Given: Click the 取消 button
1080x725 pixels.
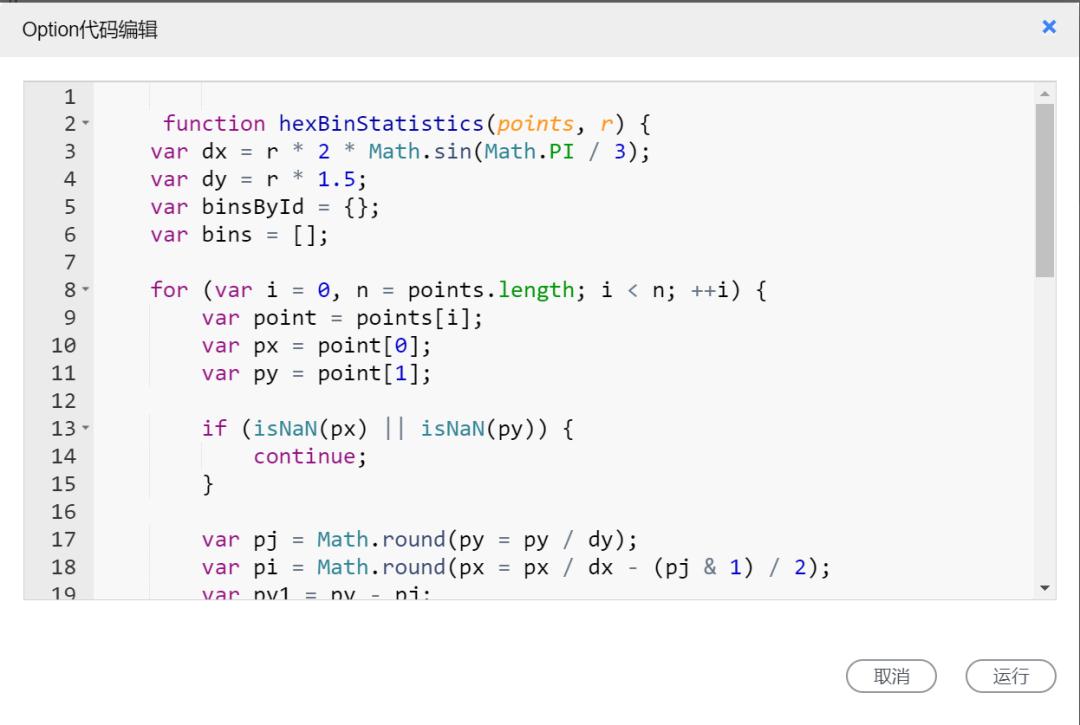Looking at the screenshot, I should pos(891,676).
